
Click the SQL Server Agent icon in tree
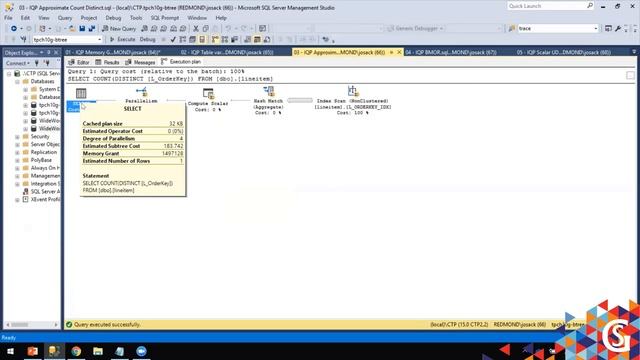26,191
